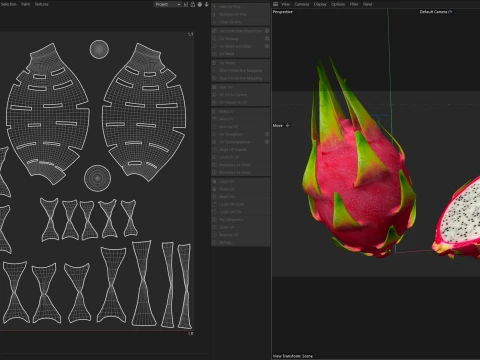
Task: Open the Paint menu in UV editor
Action: (26, 4)
